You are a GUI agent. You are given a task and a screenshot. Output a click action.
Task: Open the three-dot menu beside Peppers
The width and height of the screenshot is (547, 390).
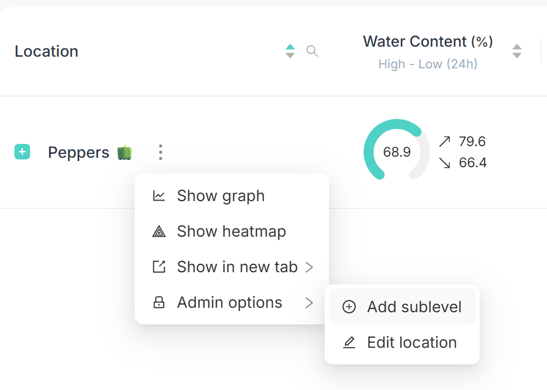point(160,152)
